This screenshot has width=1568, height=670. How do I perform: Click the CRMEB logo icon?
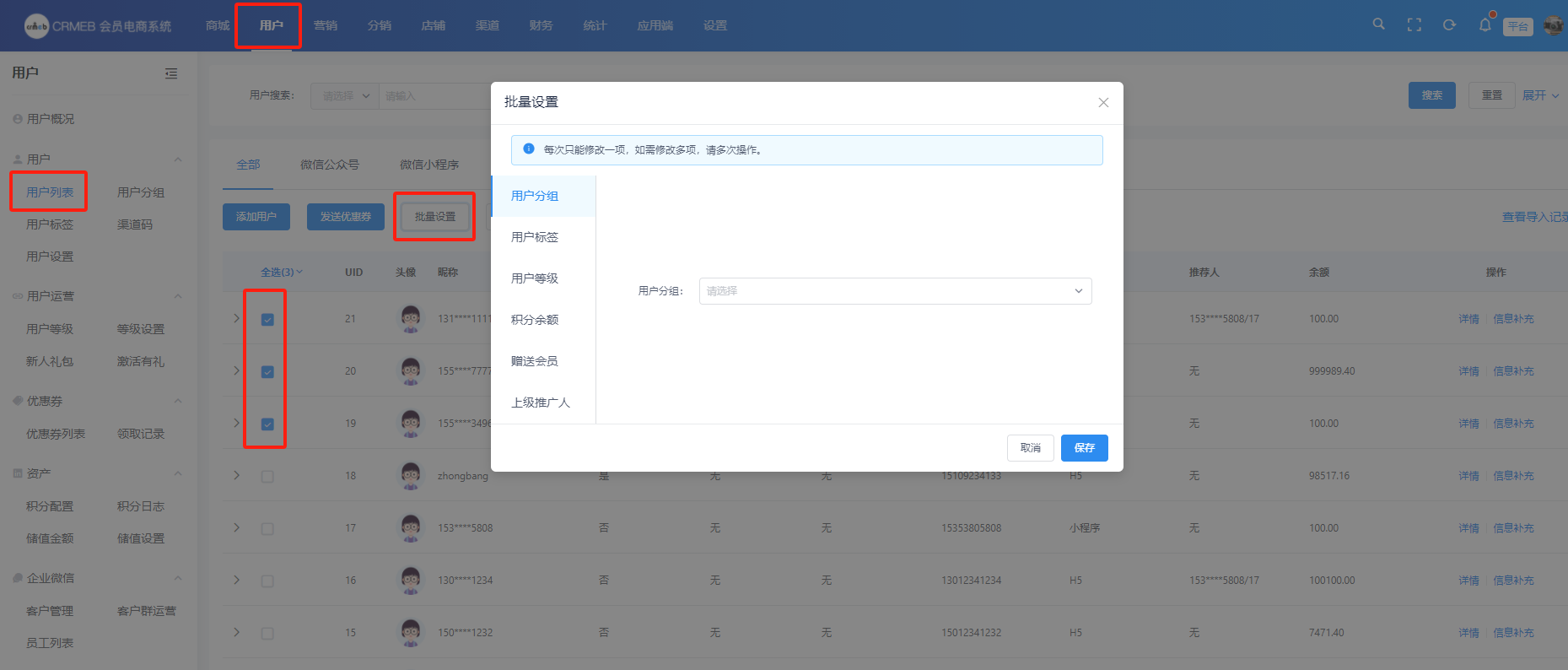click(36, 26)
